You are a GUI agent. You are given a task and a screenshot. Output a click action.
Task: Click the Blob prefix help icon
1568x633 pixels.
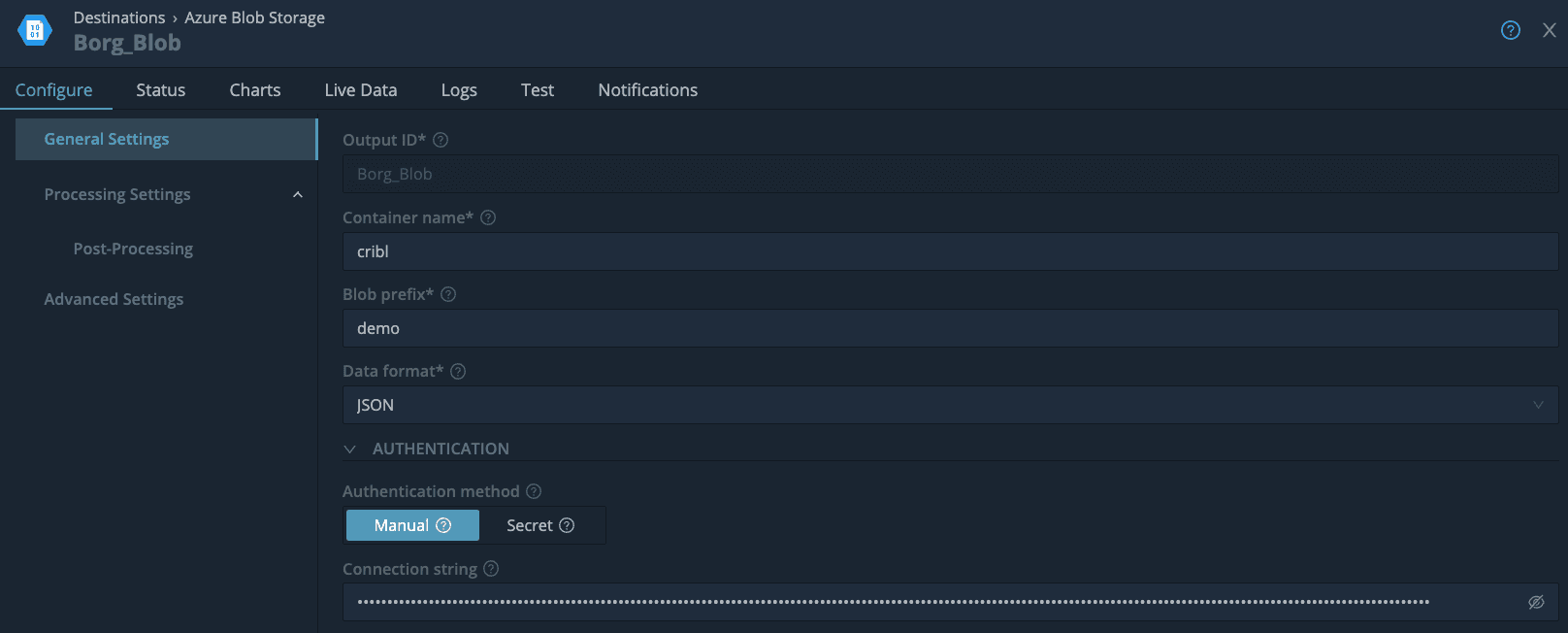click(x=448, y=294)
